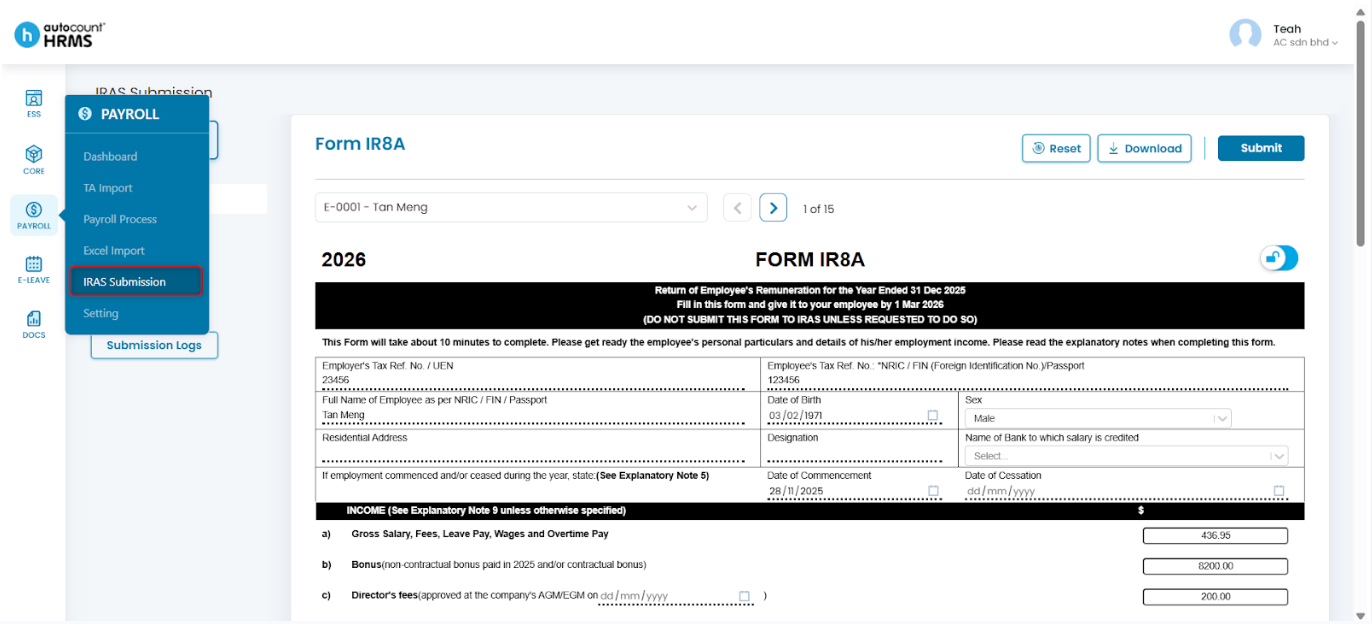Click the Employer's Tax Ref No. field 23456
The image size is (1372, 624).
[533, 381]
